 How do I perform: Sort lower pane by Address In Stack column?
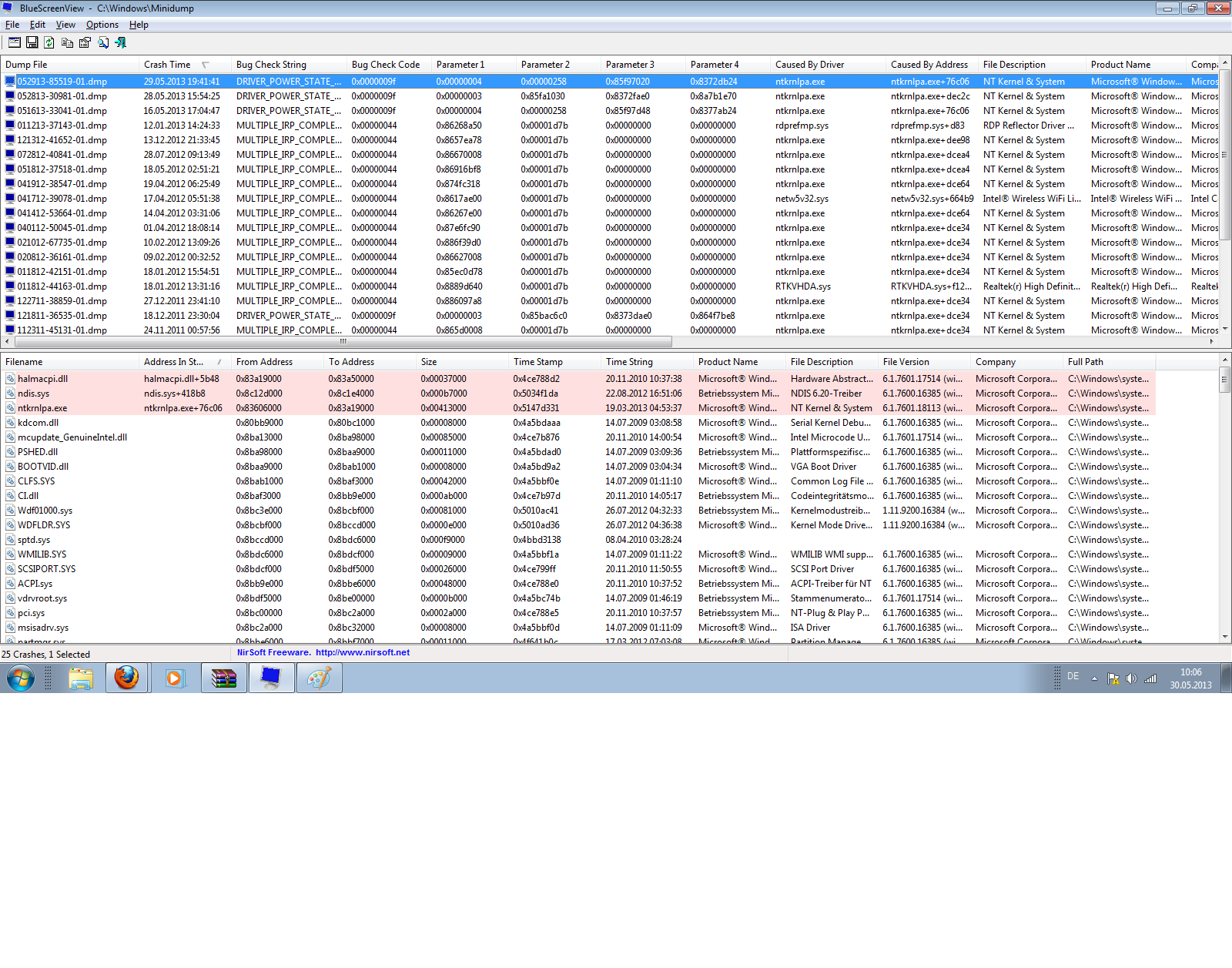pos(185,362)
